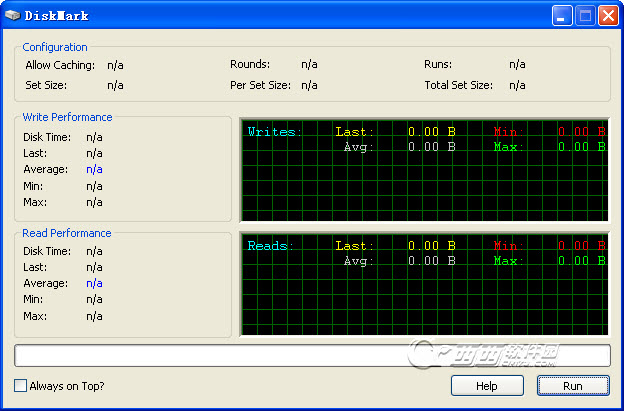Click the Rounds value in Configuration
This screenshot has height=411, width=624.
(x=309, y=65)
